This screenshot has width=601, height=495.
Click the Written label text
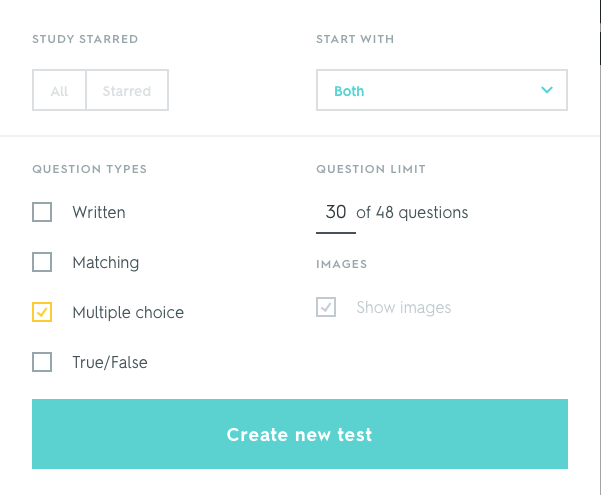click(99, 212)
